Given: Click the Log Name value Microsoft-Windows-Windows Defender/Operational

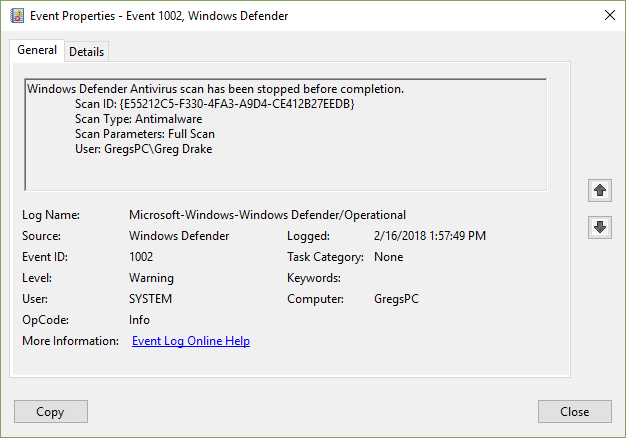Looking at the screenshot, I should 267,215.
